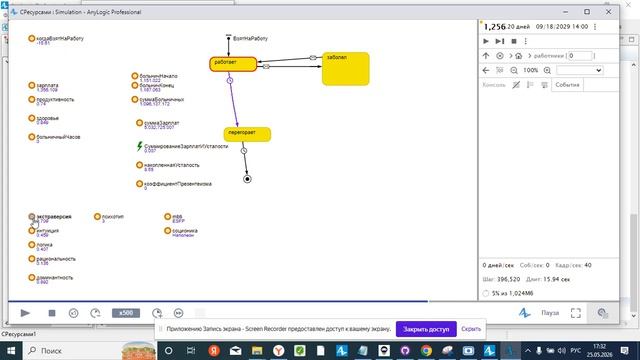Click taskbar search box Поиск

(x=91, y=351)
